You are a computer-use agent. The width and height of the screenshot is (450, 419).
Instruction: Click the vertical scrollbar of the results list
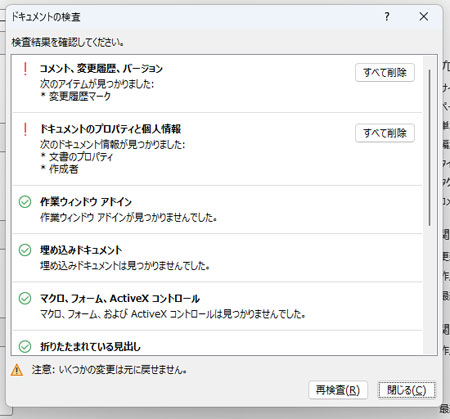click(x=429, y=147)
